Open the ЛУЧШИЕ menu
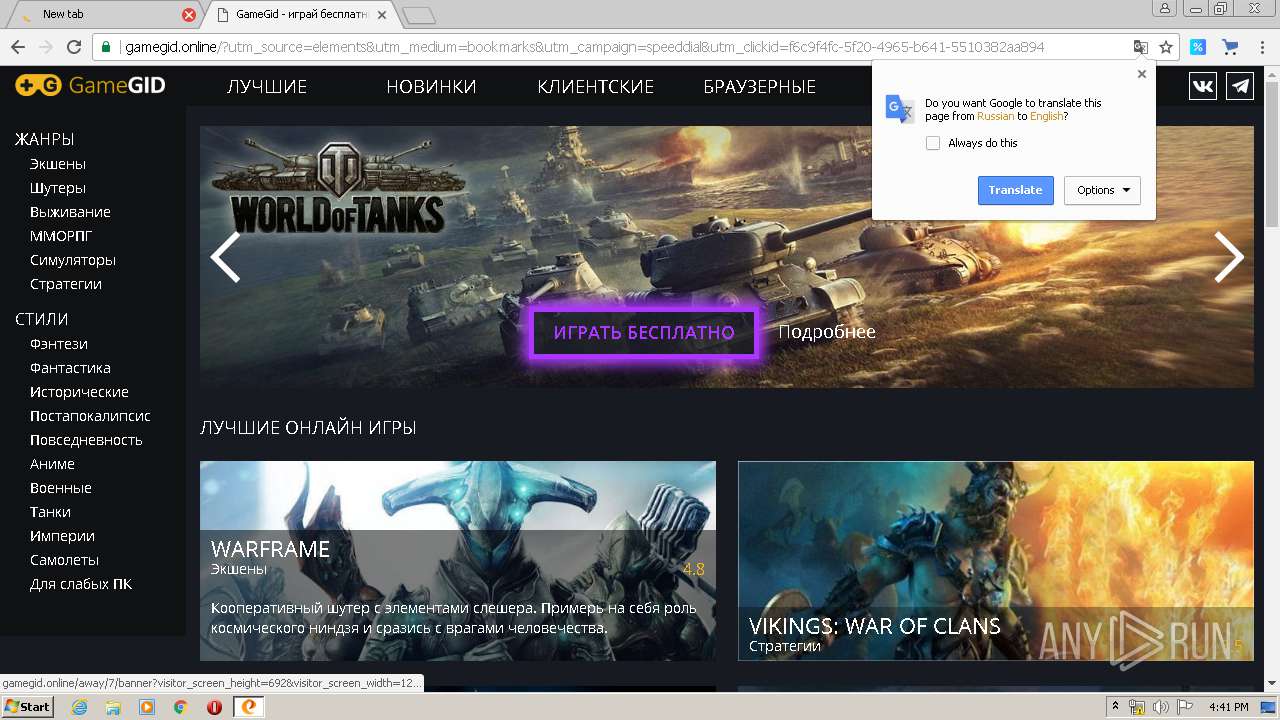Viewport: 1280px width, 720px height. pyautogui.click(x=267, y=87)
